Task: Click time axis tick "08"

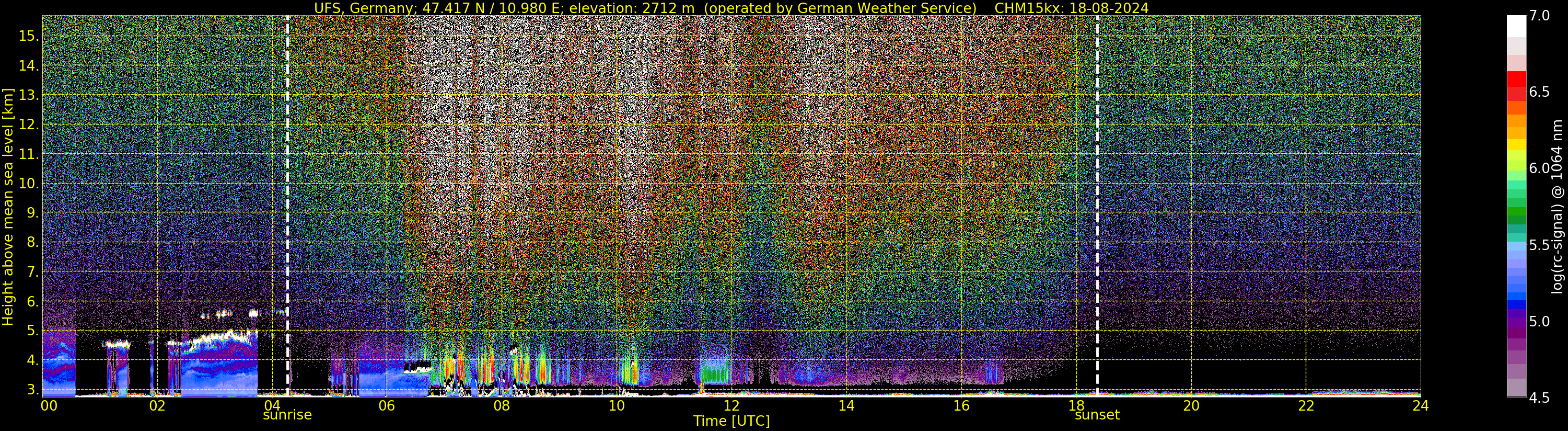Action: (x=502, y=405)
